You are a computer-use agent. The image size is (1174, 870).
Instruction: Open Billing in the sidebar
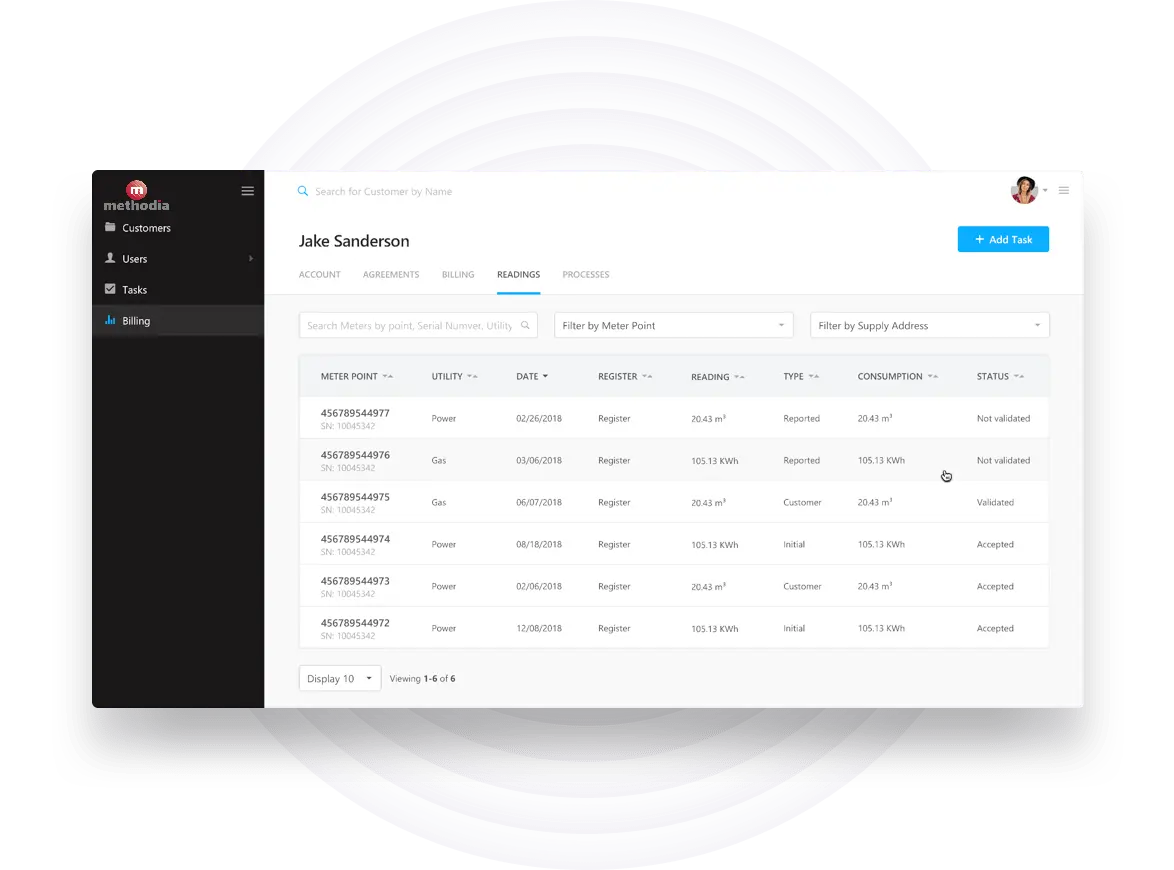point(178,320)
